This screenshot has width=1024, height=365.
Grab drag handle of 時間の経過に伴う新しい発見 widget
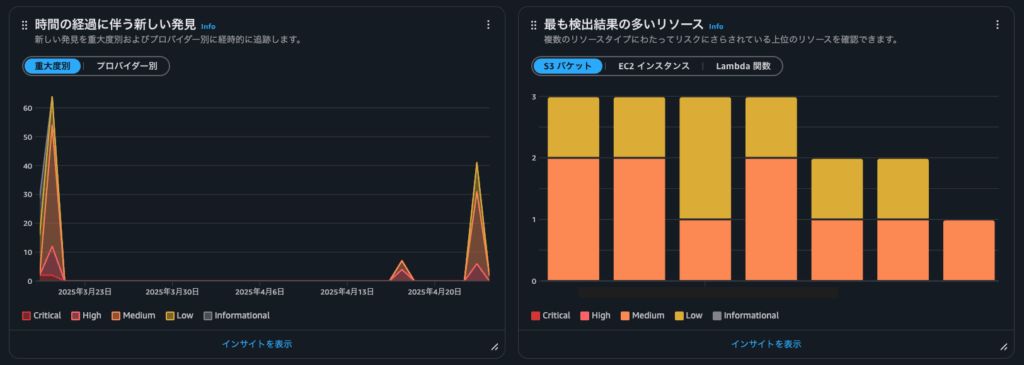click(24, 25)
